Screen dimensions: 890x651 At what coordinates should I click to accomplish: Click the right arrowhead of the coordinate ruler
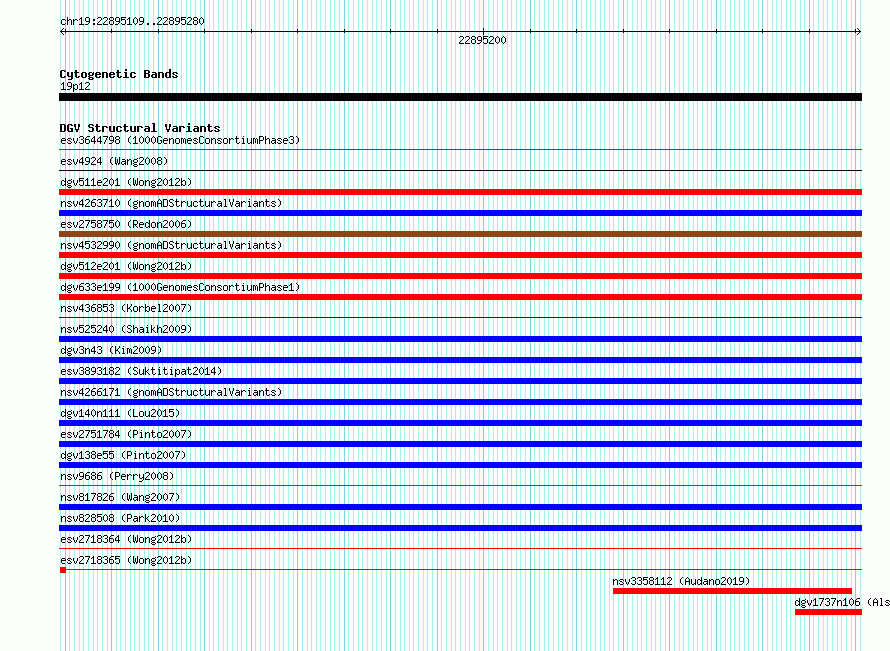pos(858,32)
